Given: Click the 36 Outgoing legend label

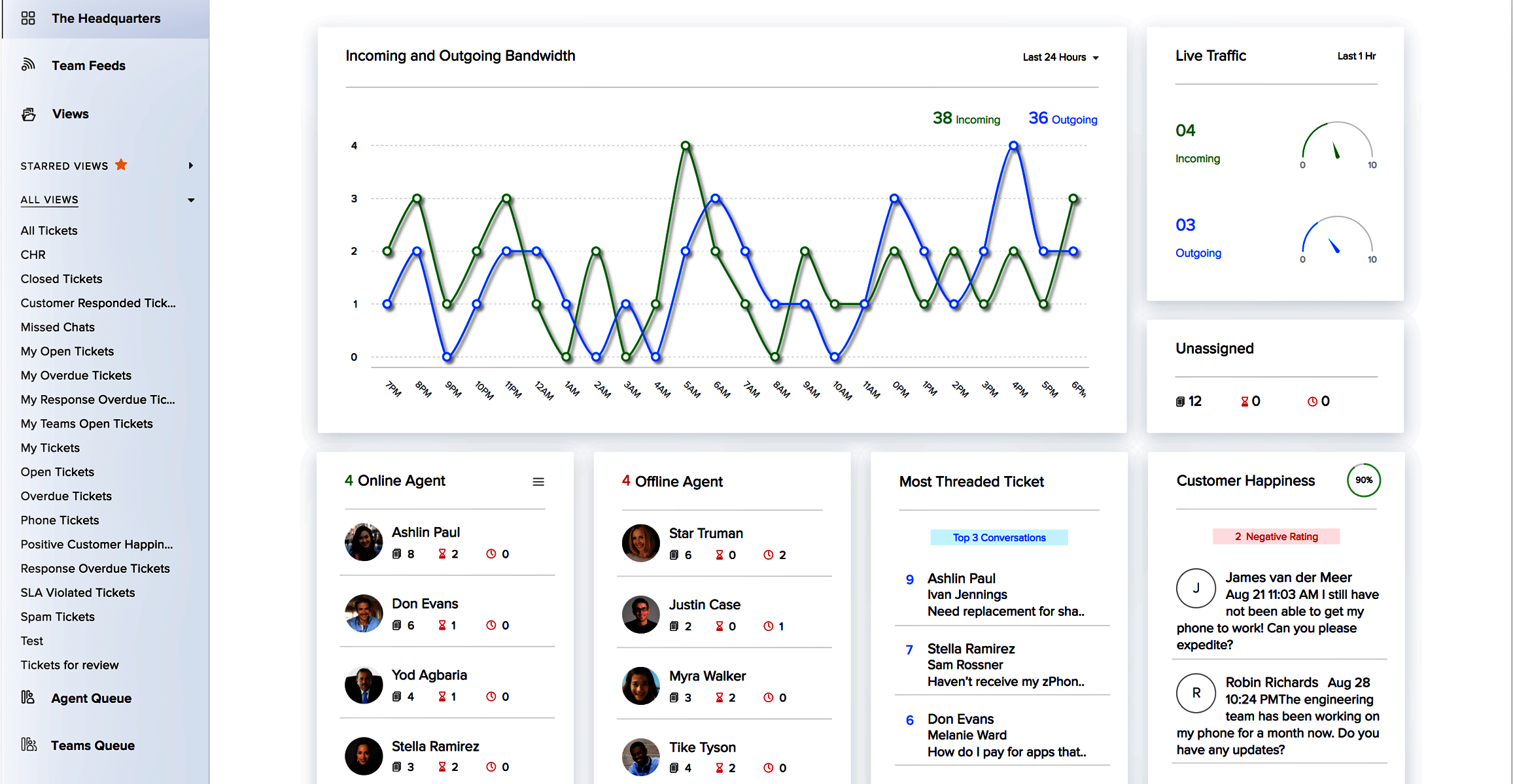Looking at the screenshot, I should [1063, 118].
